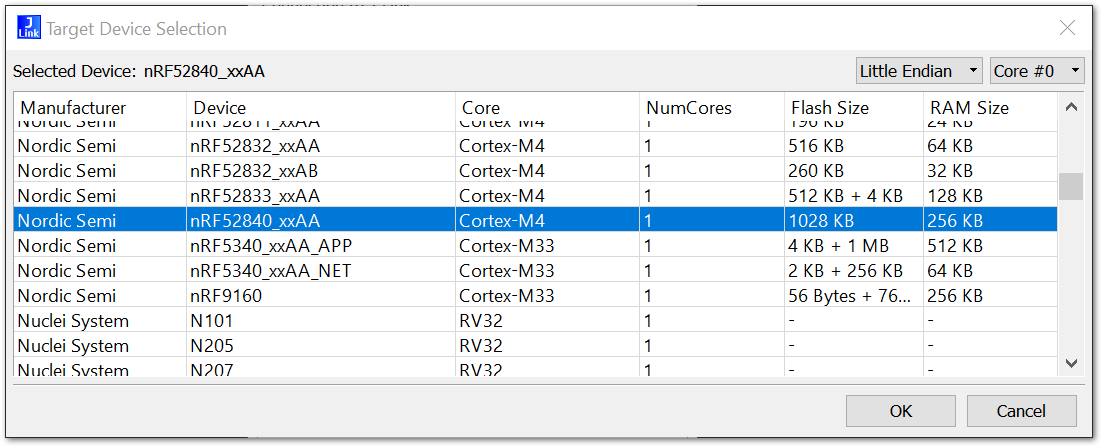The image size is (1102, 447).
Task: Sort by the RAM Size column header
Action: 990,108
